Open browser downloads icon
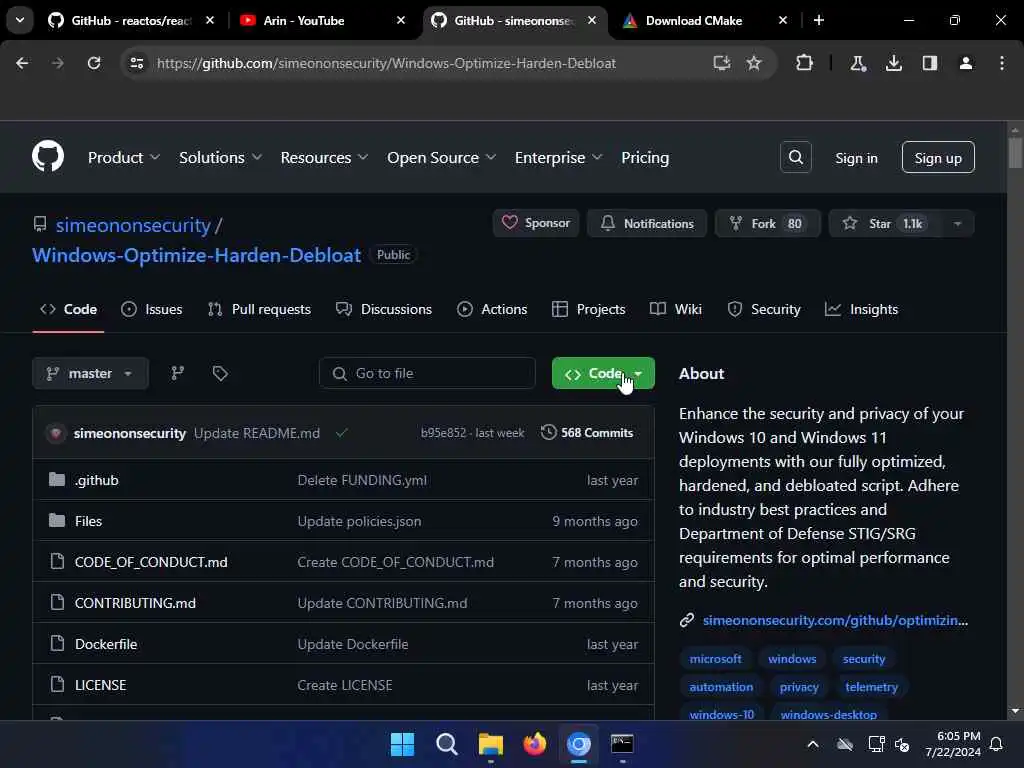This screenshot has width=1024, height=768. point(893,63)
